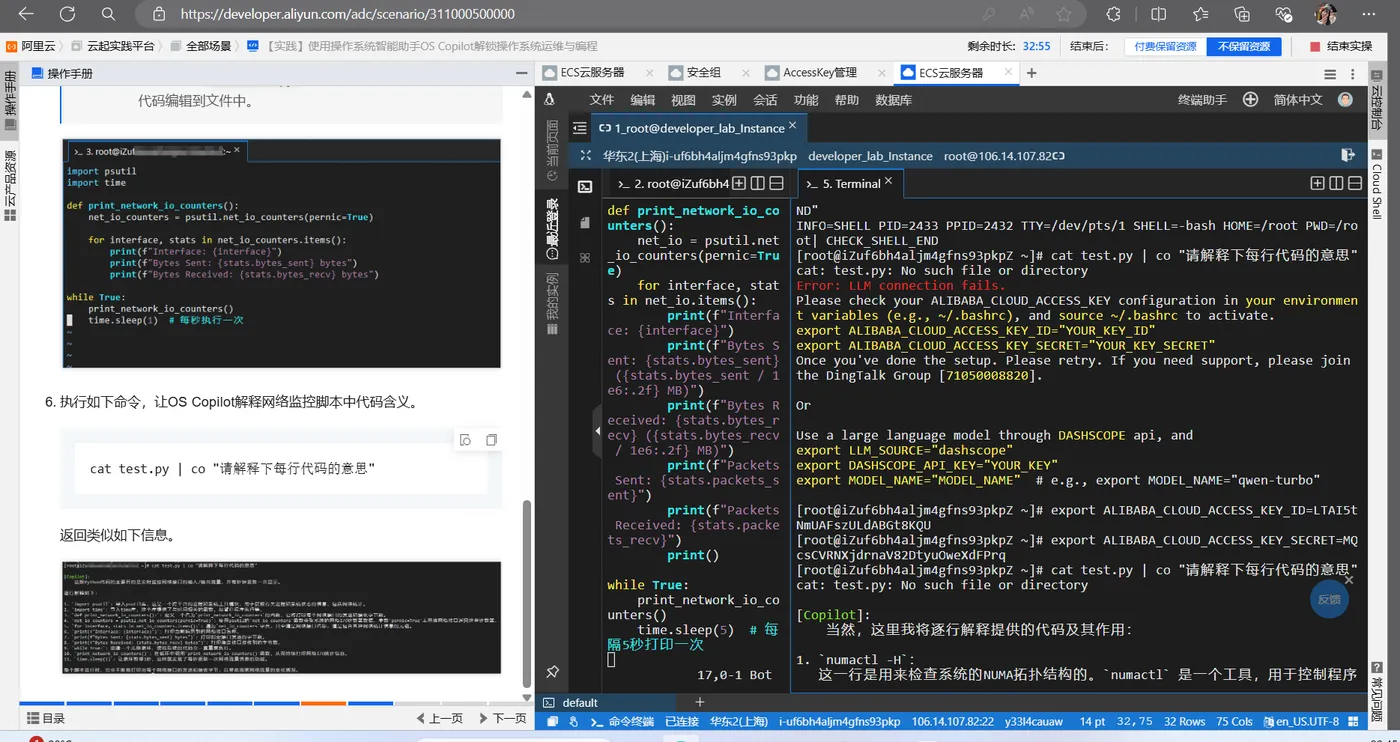Bookmark the page with the star icon
1400x742 pixels.
point(1064,14)
